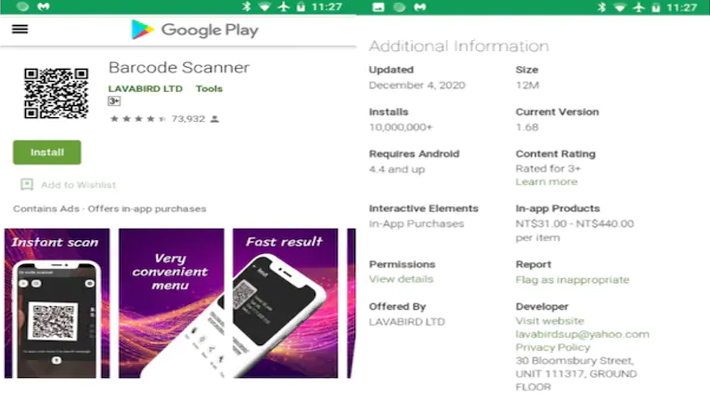Image resolution: width=710 pixels, height=400 pixels.
Task: Open the hamburger navigation menu
Action: tap(20, 29)
